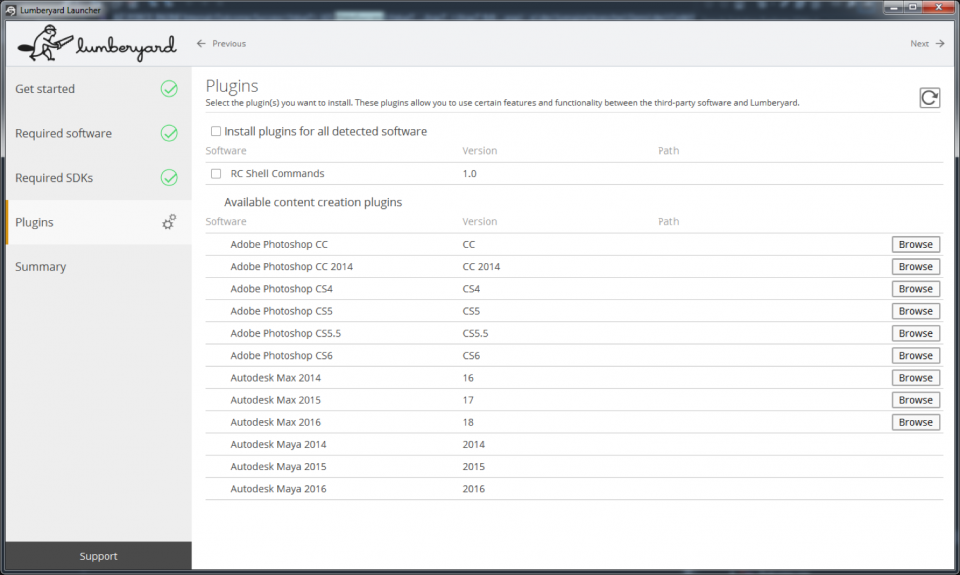
Task: Click the Adobe Photoshop CS5.5 label
Action: [x=285, y=333]
